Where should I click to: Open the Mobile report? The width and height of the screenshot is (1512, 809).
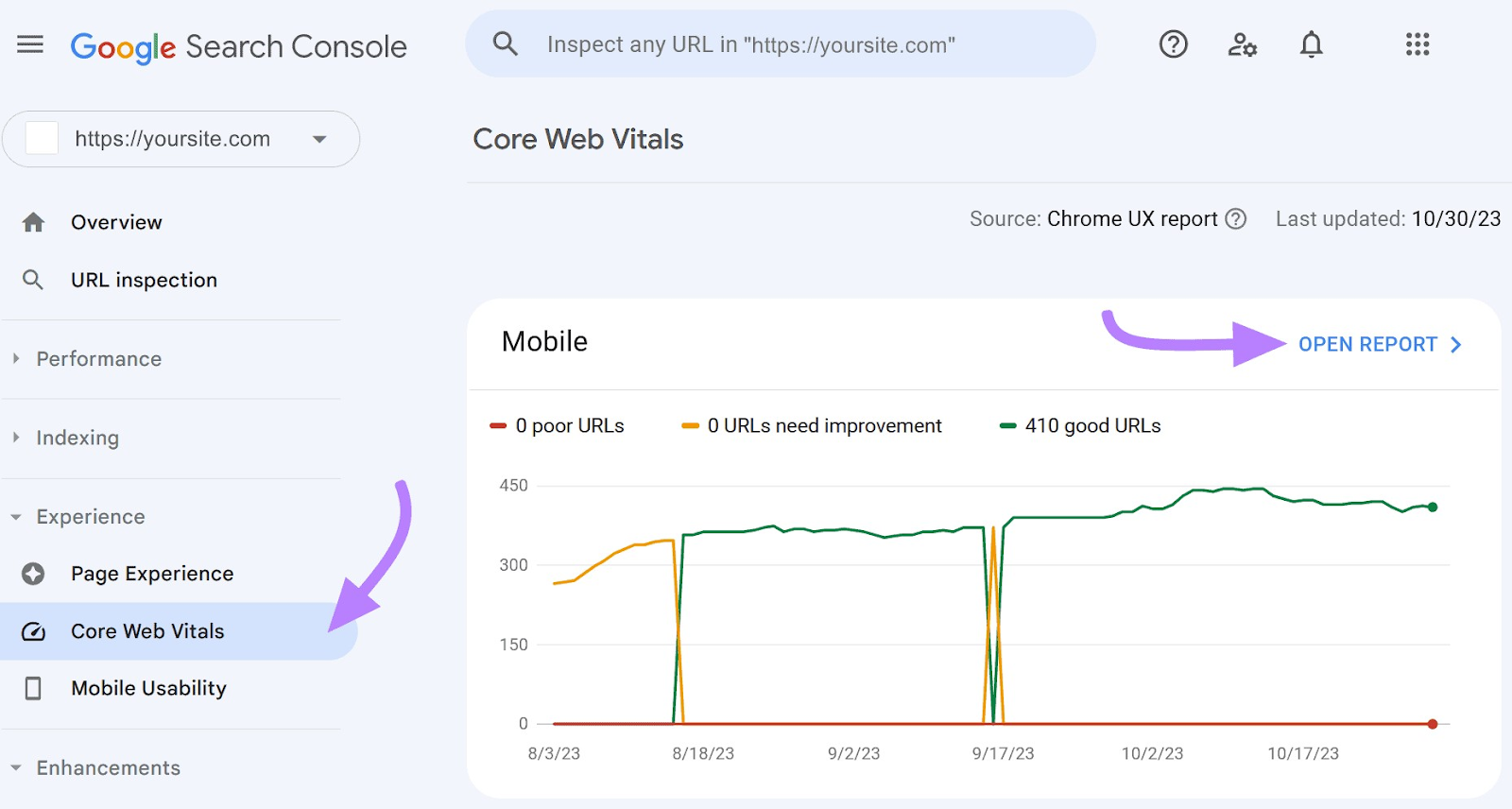tap(1379, 345)
